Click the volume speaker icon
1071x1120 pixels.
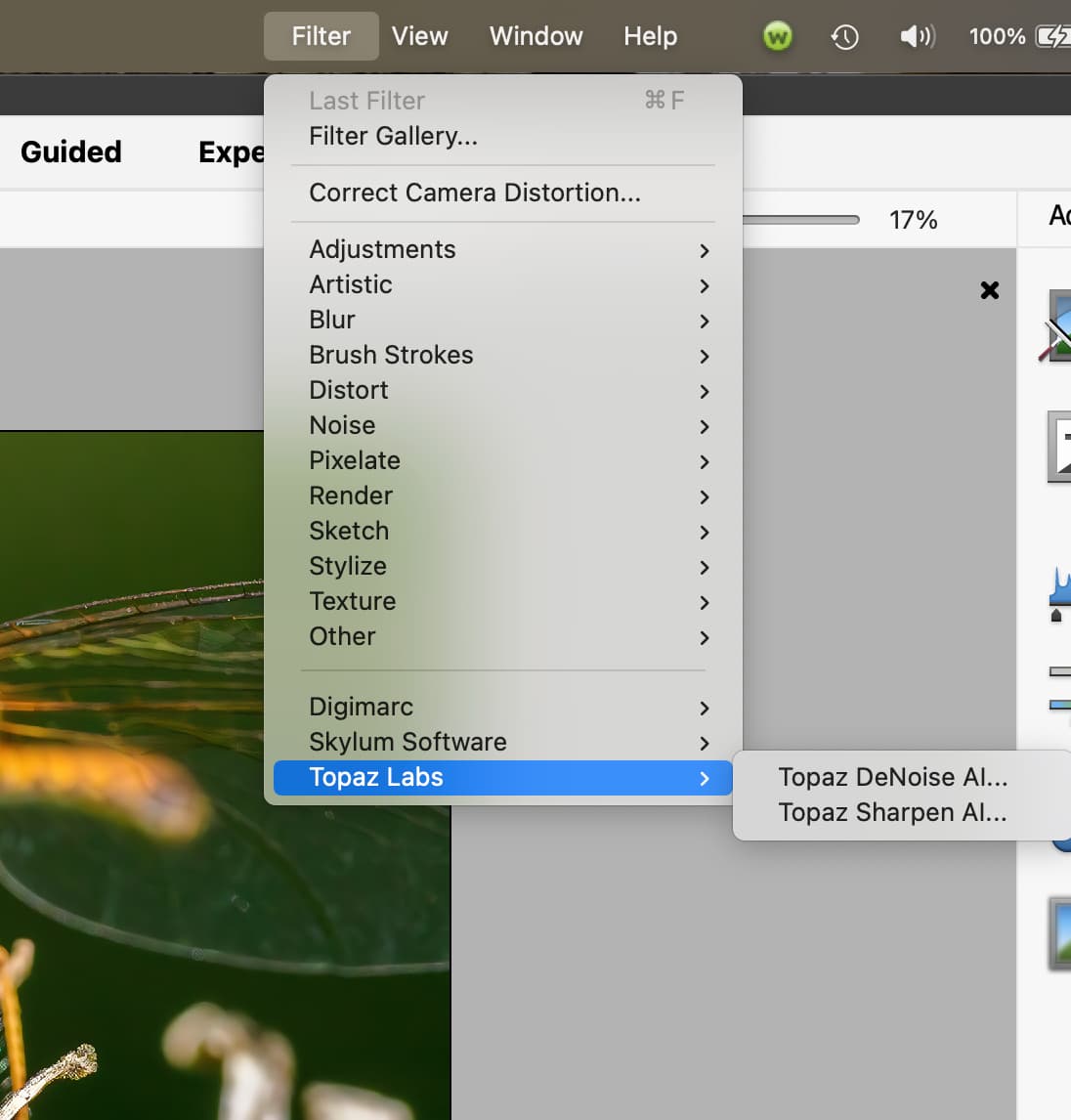coord(917,37)
